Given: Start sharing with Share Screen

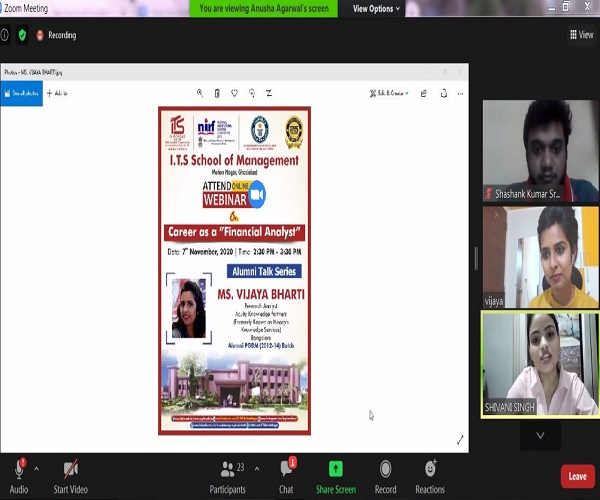Looking at the screenshot, I should [336, 476].
